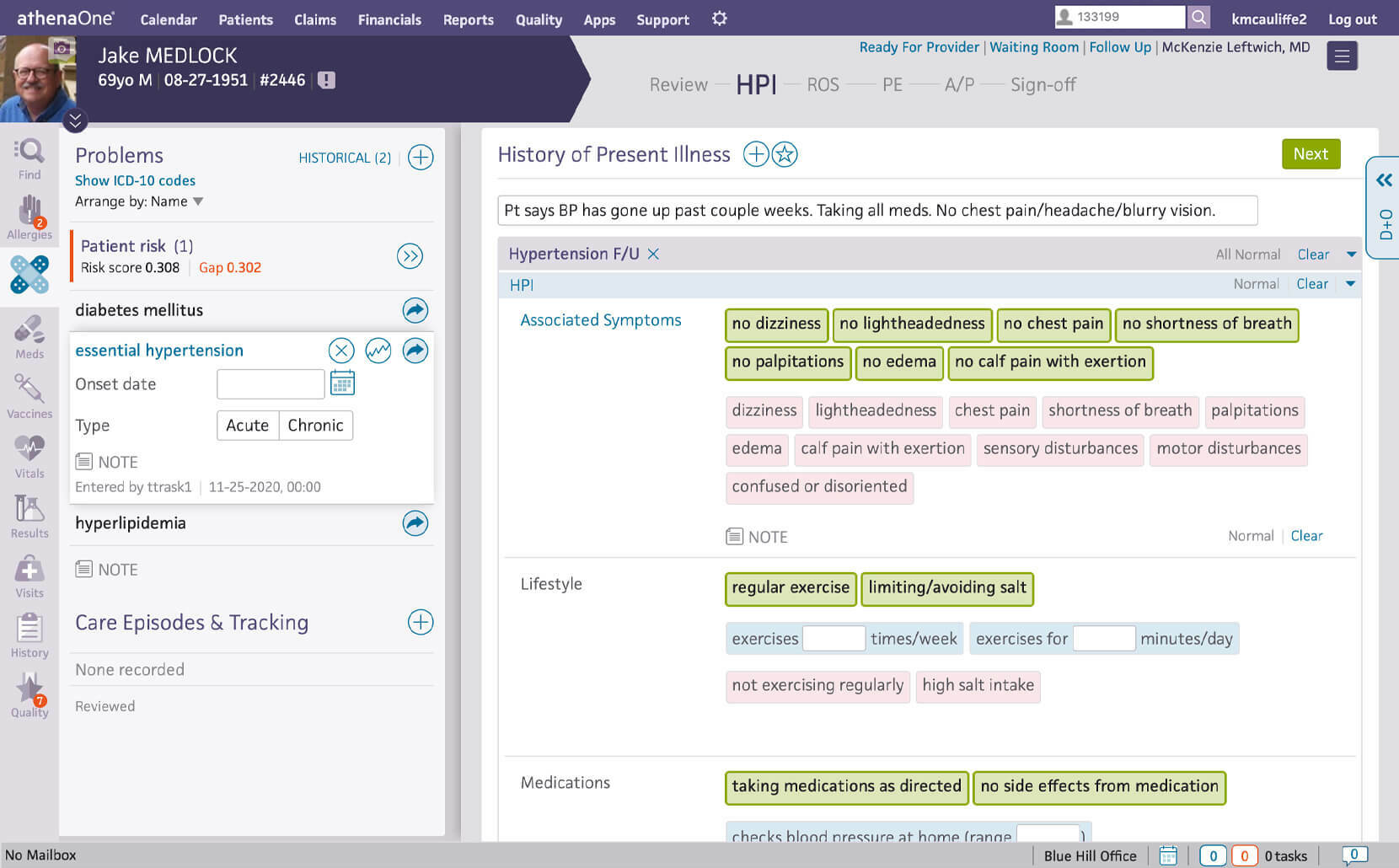Click 'Show ICD-10 codes' link

point(135,180)
